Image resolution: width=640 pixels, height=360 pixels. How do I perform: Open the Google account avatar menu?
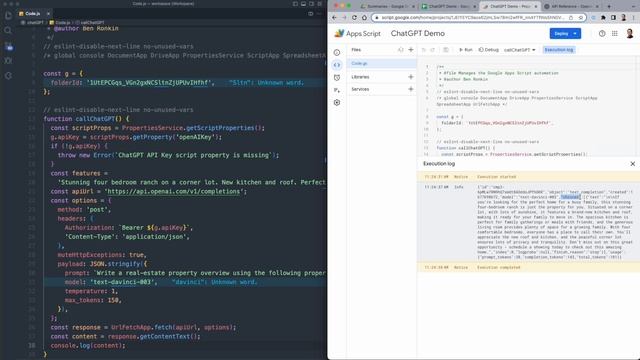coord(630,33)
